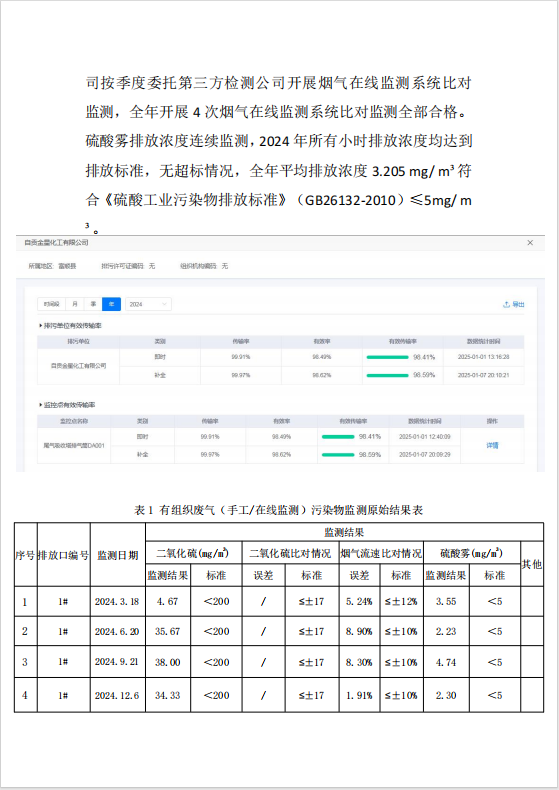Image resolution: width=559 pixels, height=790 pixels.
Task: Click the 排污单位 column header
Action: pyautogui.click(x=79, y=342)
